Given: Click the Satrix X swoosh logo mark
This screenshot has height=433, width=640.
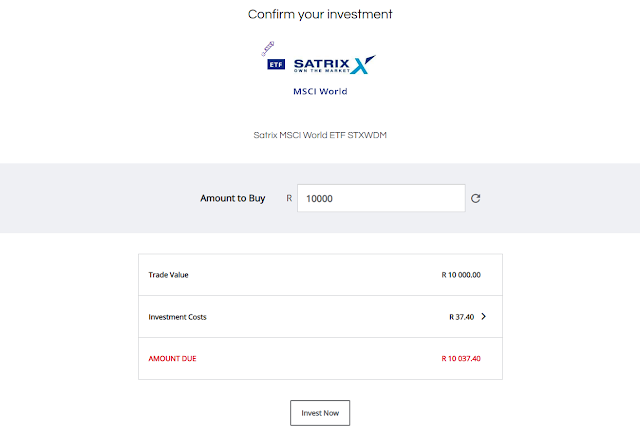Looking at the screenshot, I should (x=363, y=64).
